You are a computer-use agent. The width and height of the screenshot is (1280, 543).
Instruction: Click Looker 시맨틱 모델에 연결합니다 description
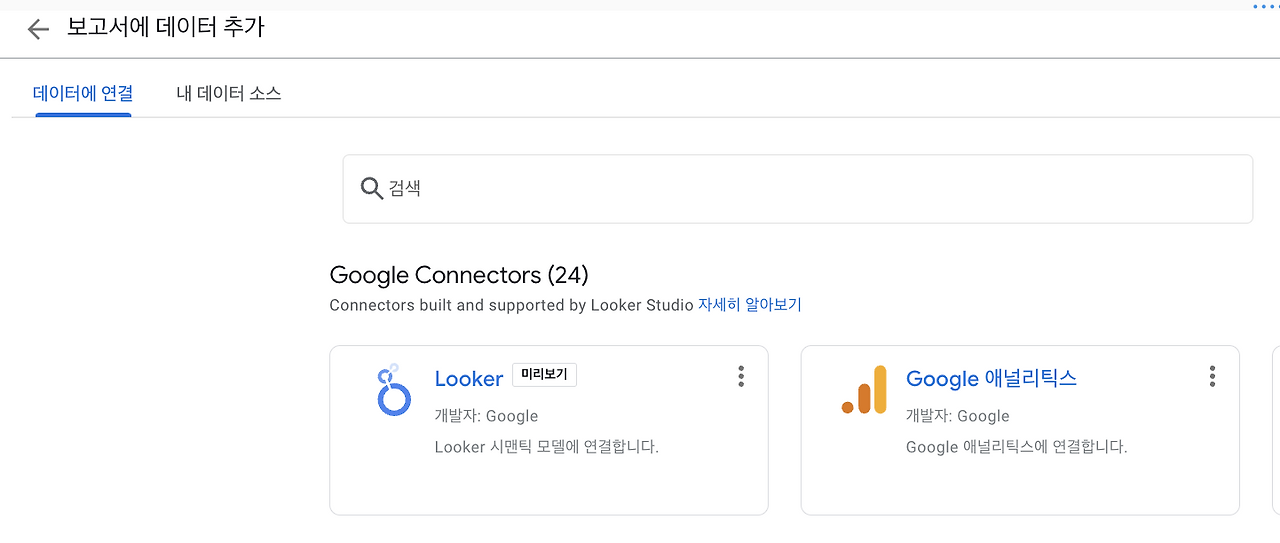[x=546, y=447]
